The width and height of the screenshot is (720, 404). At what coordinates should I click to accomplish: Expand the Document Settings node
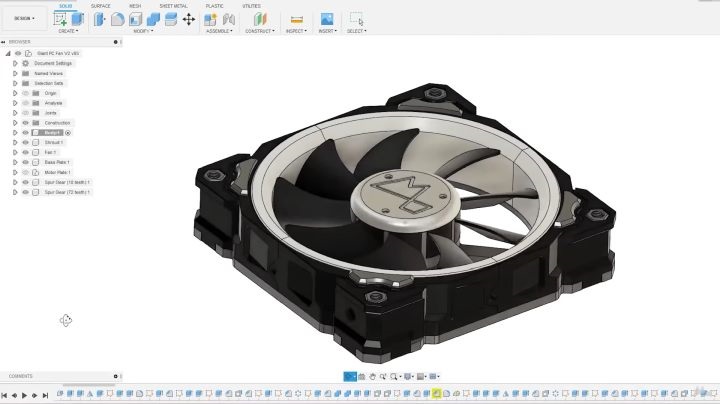15,63
